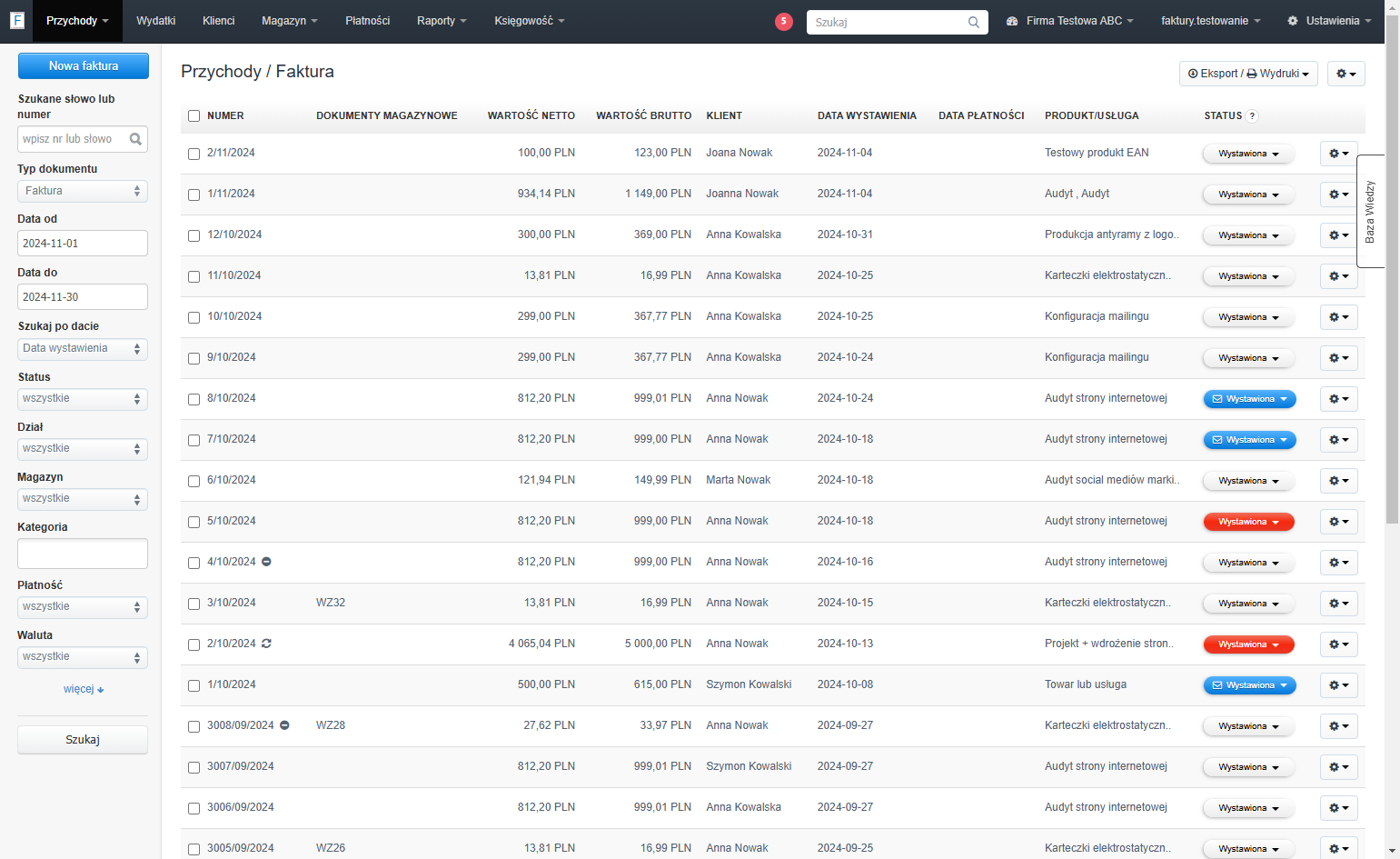The height and width of the screenshot is (859, 1400).
Task: Open the Szukaj po dacie dropdown
Action: [x=83, y=349]
